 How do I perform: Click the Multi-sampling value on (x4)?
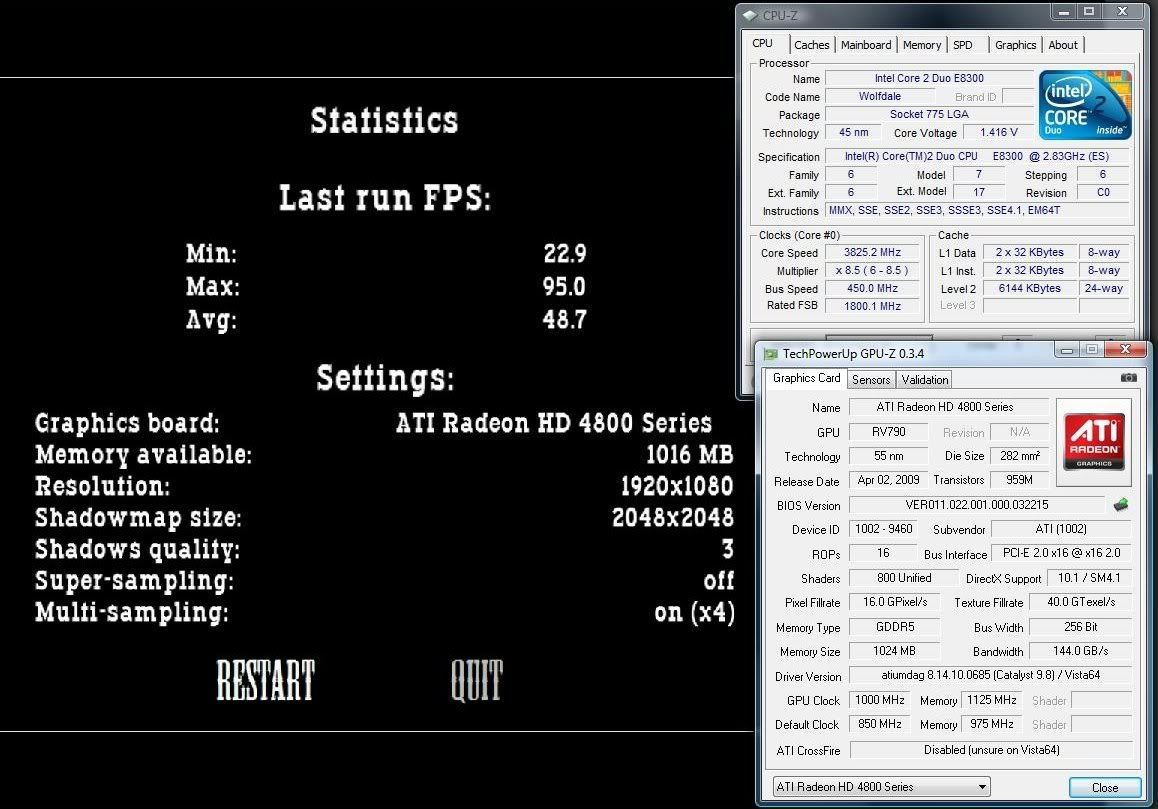[x=694, y=612]
